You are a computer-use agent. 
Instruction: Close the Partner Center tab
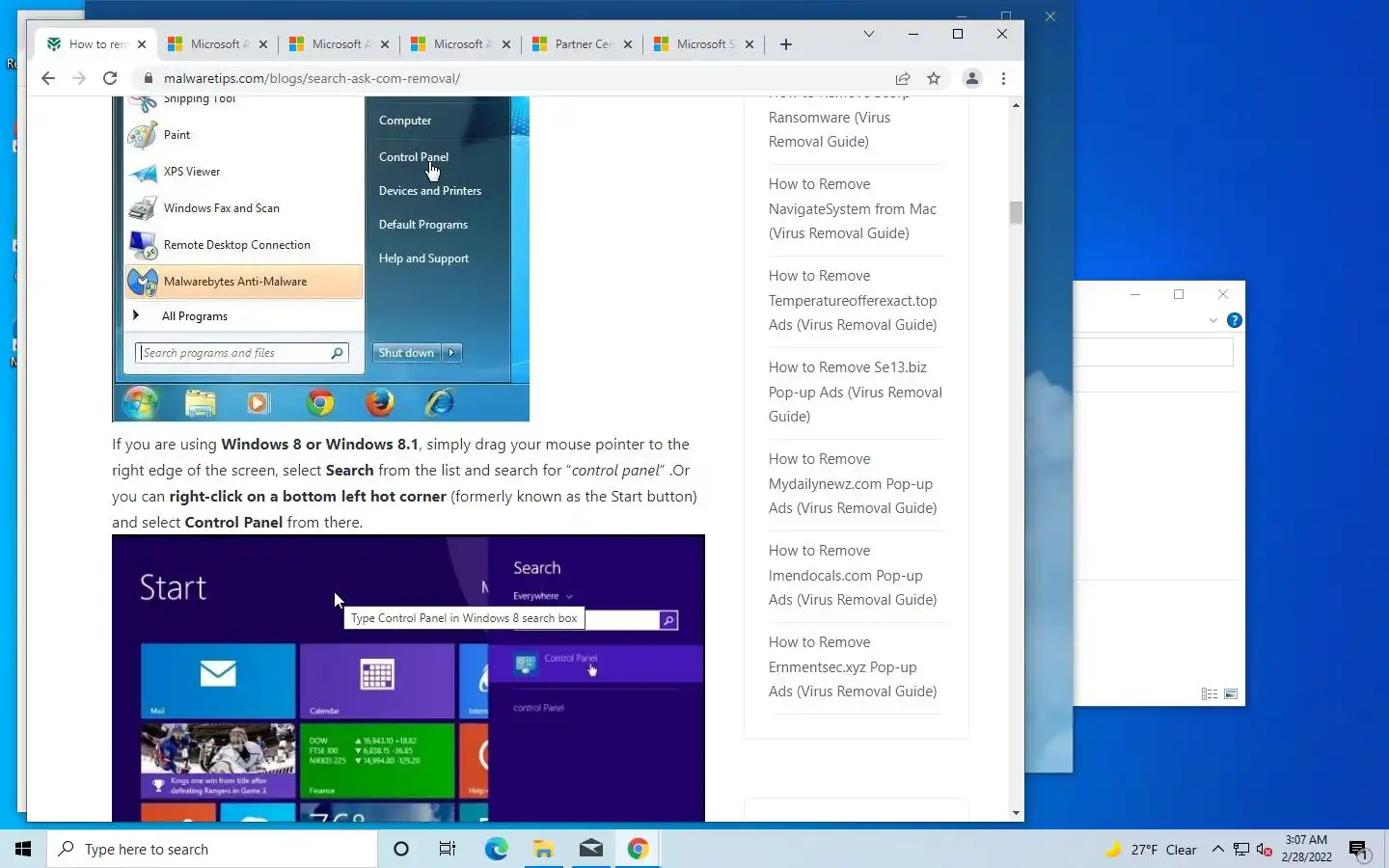[628, 44]
